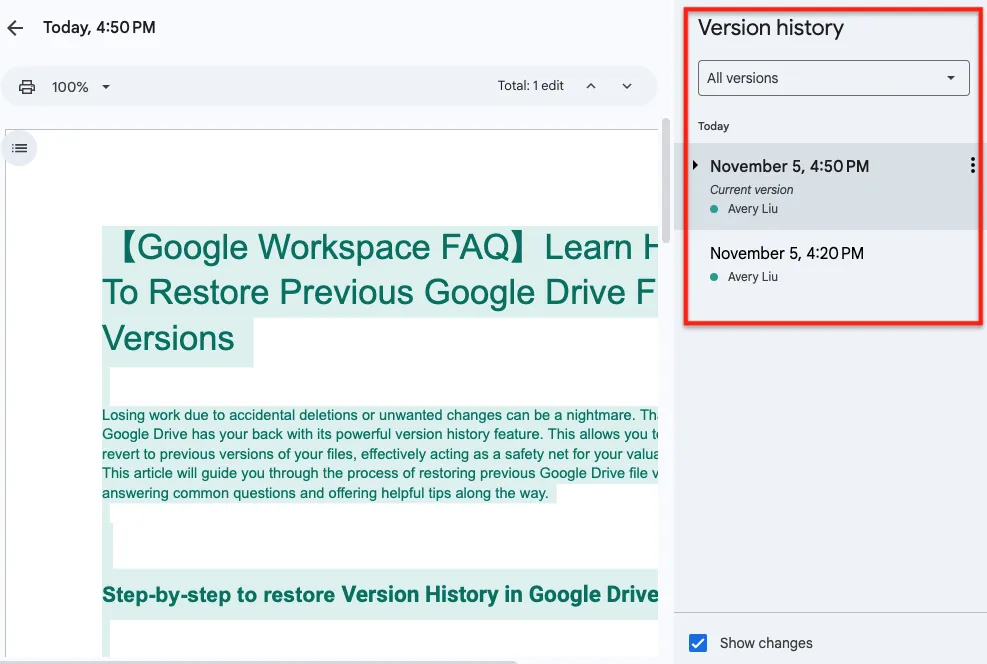Open the All versions dropdown

pyautogui.click(x=833, y=78)
